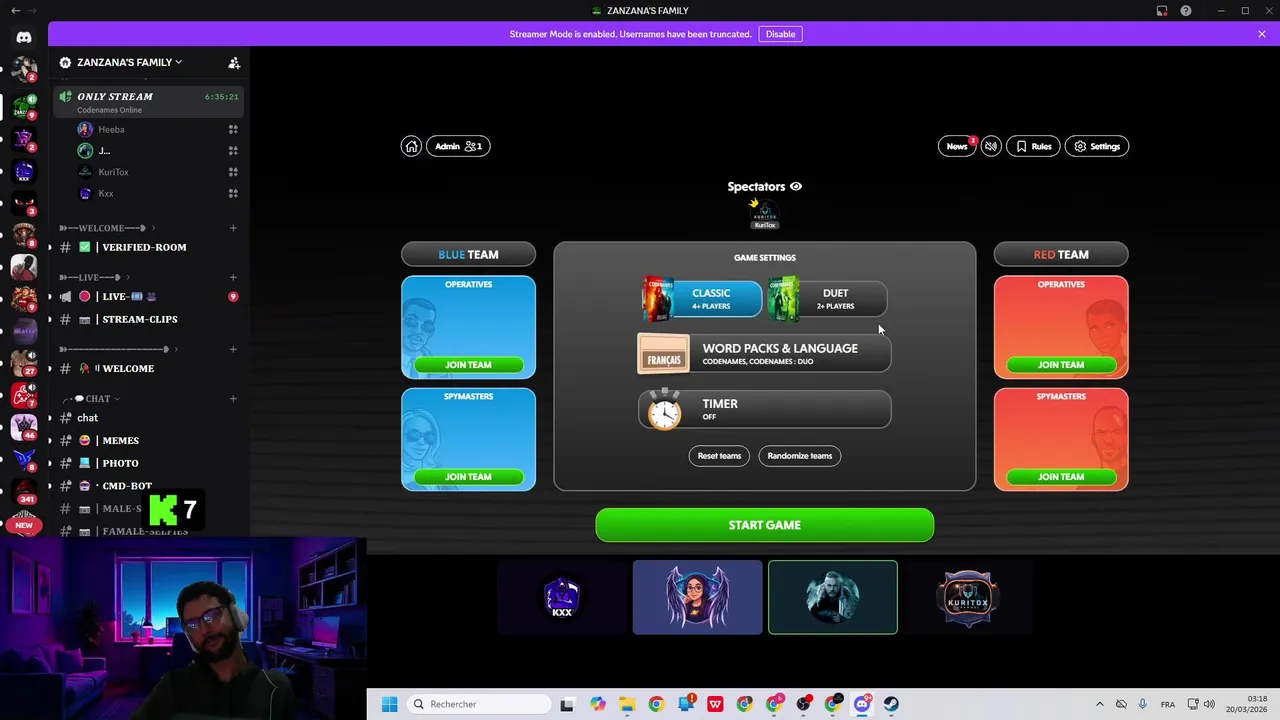Collapse the WELCOME category

click(x=108, y=228)
